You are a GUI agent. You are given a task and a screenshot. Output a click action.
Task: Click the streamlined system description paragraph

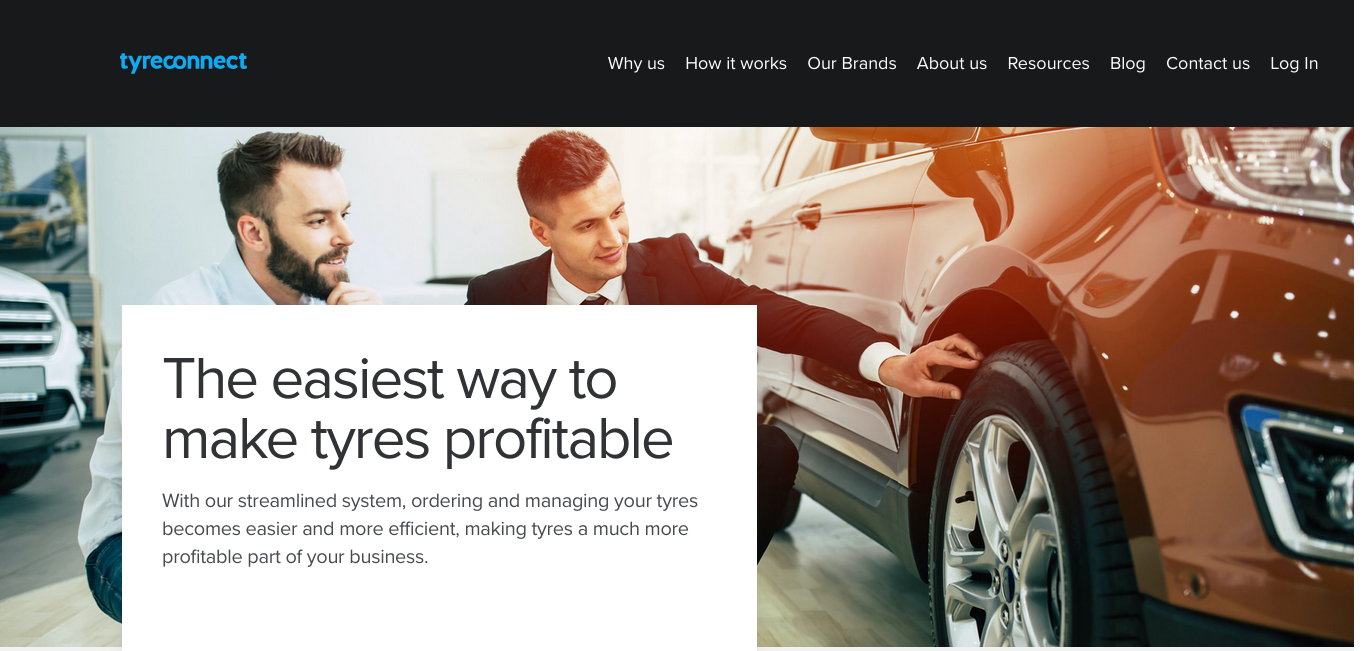[430, 529]
